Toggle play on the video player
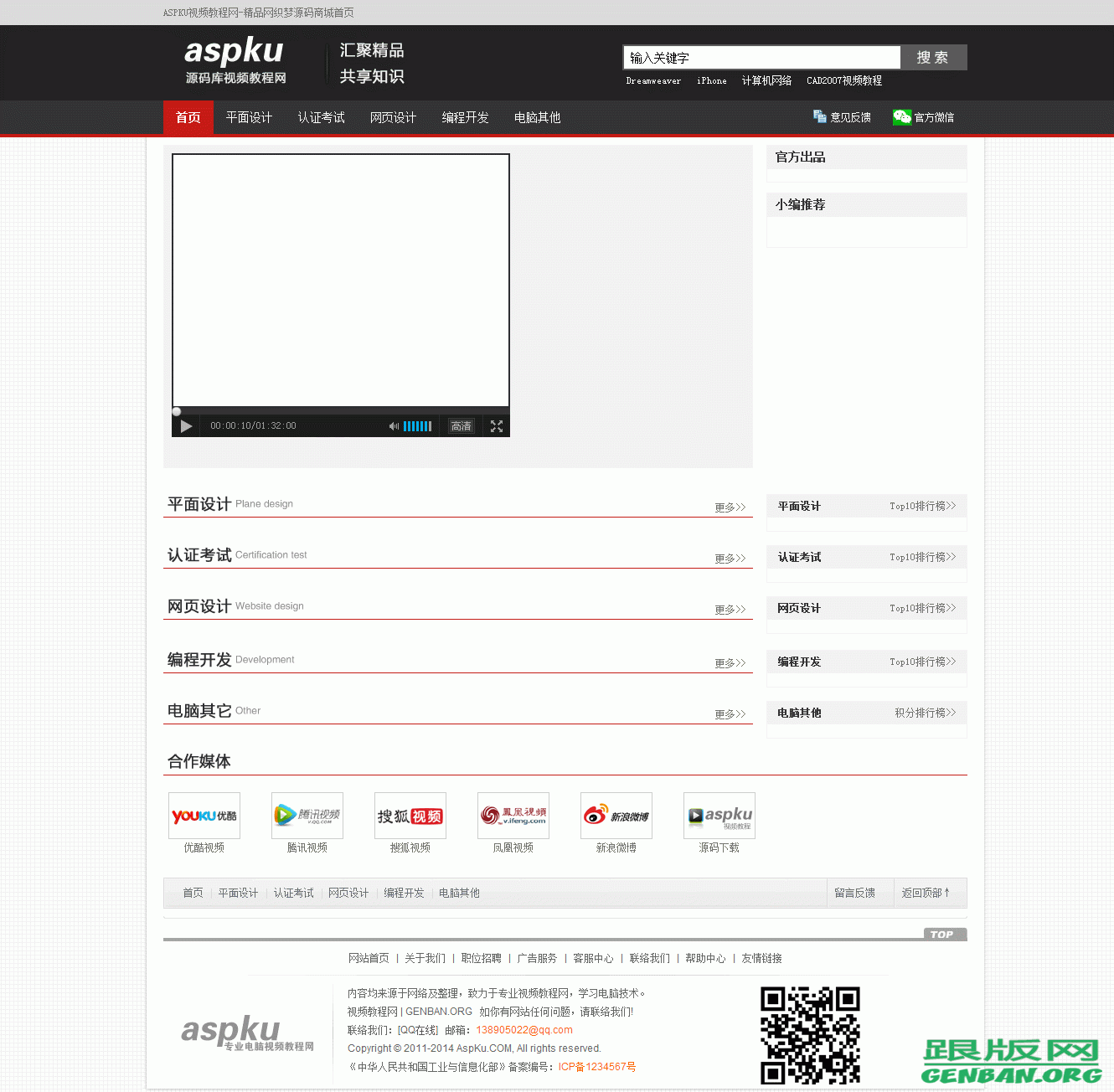Image resolution: width=1114 pixels, height=1092 pixels. [x=185, y=425]
